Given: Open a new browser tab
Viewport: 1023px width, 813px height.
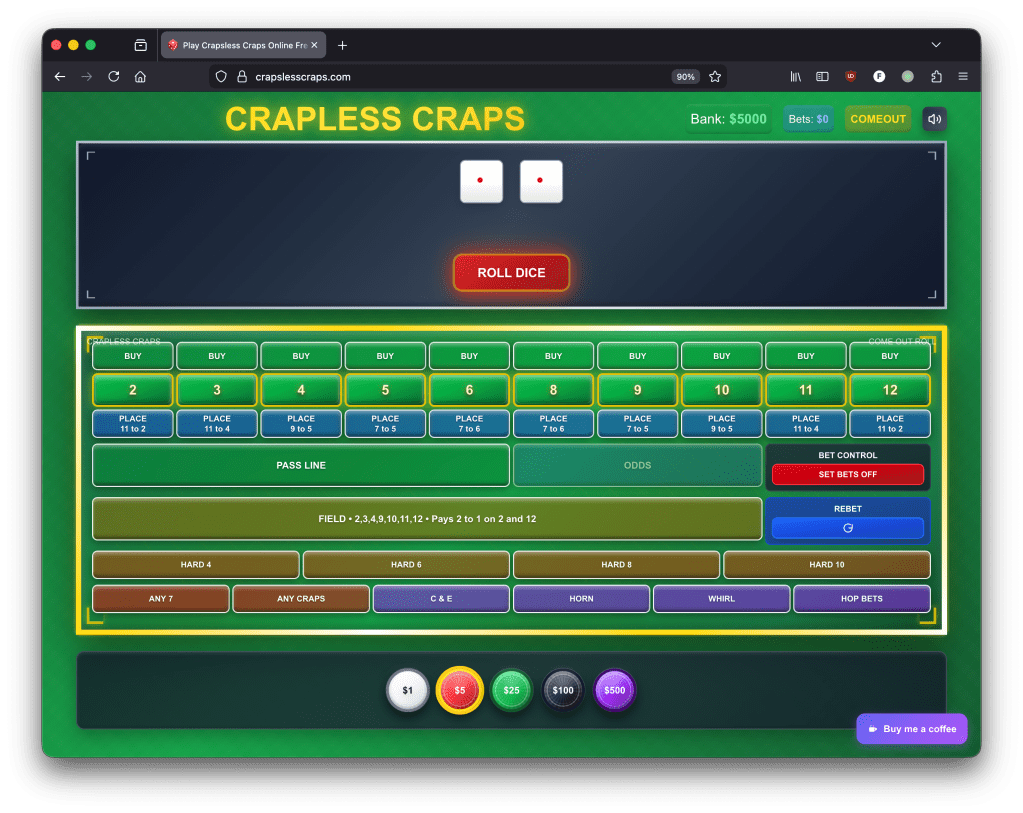Looking at the screenshot, I should [x=342, y=44].
